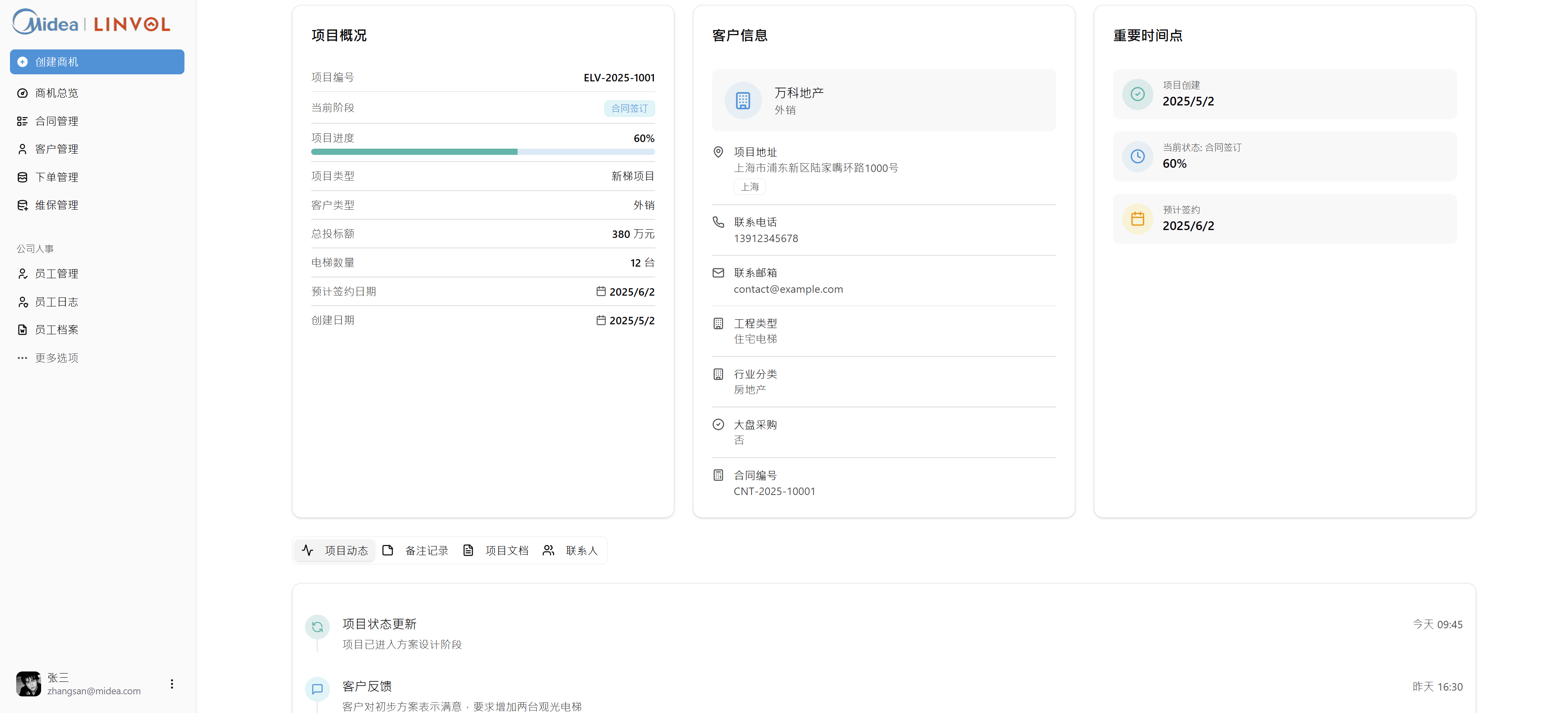Viewport: 1568px width, 713px height.
Task: Click the 项目进度 60% progress bar
Action: click(483, 152)
